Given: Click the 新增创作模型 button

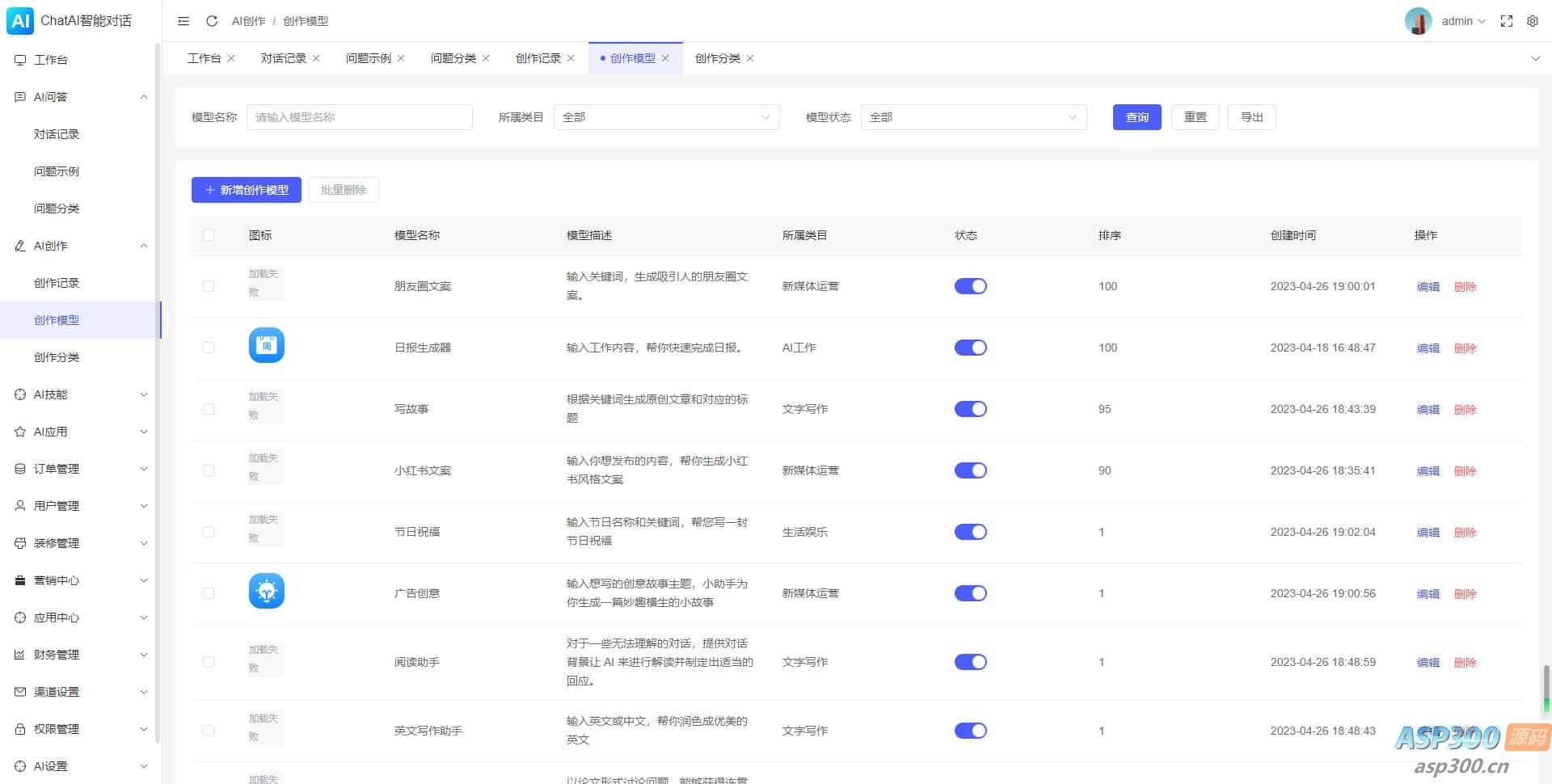Looking at the screenshot, I should 247,190.
